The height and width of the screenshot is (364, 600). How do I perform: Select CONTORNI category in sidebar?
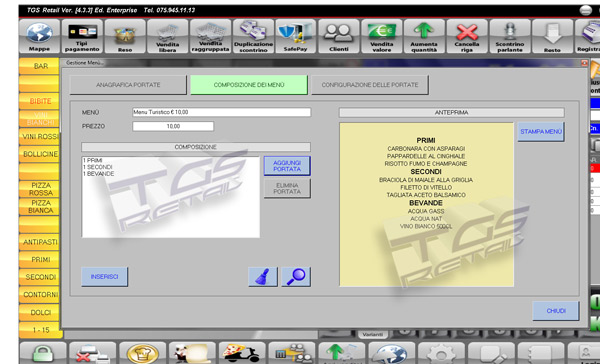39,295
